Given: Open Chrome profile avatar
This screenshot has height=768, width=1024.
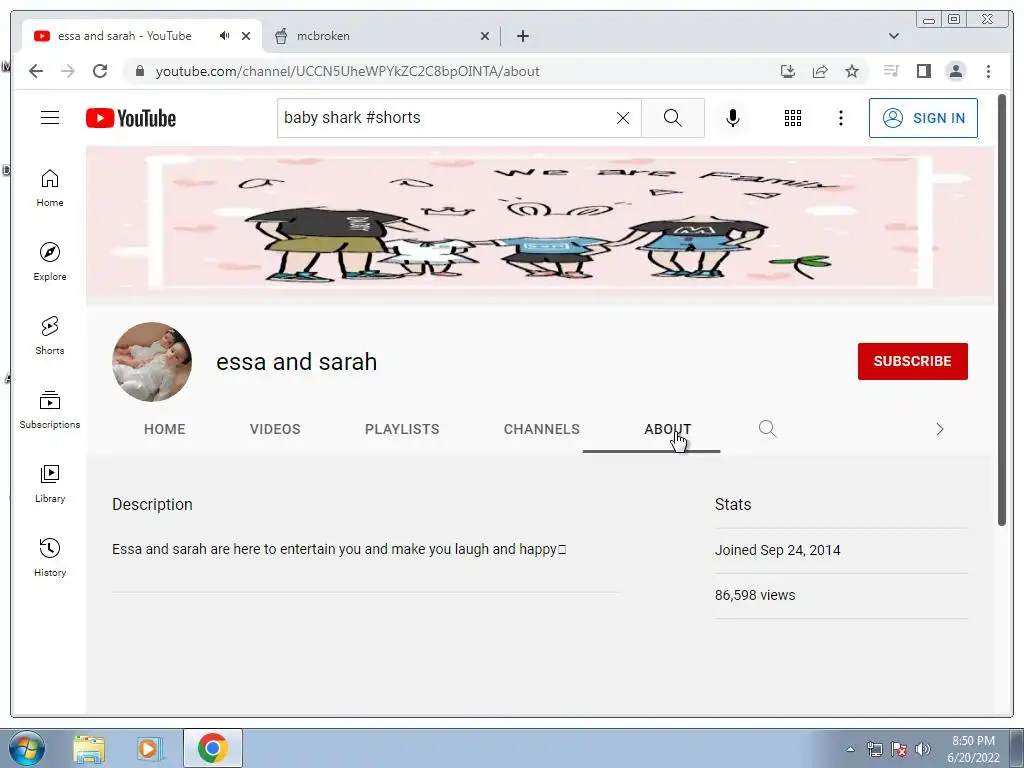Looking at the screenshot, I should pyautogui.click(x=955, y=71).
